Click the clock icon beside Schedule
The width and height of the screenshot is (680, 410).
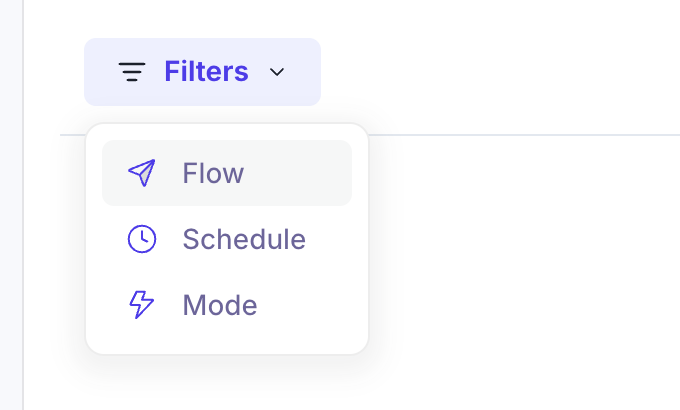(142, 239)
